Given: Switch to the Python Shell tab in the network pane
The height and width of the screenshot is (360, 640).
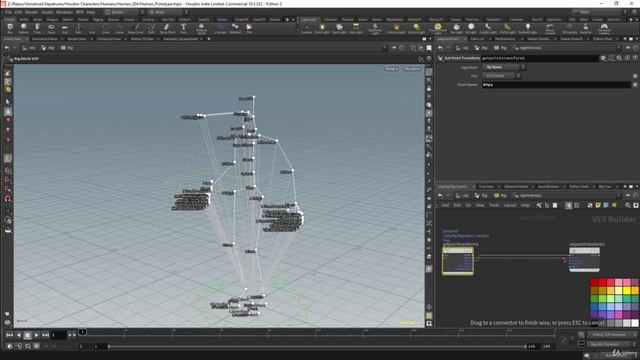Looking at the screenshot, I should click(579, 187).
